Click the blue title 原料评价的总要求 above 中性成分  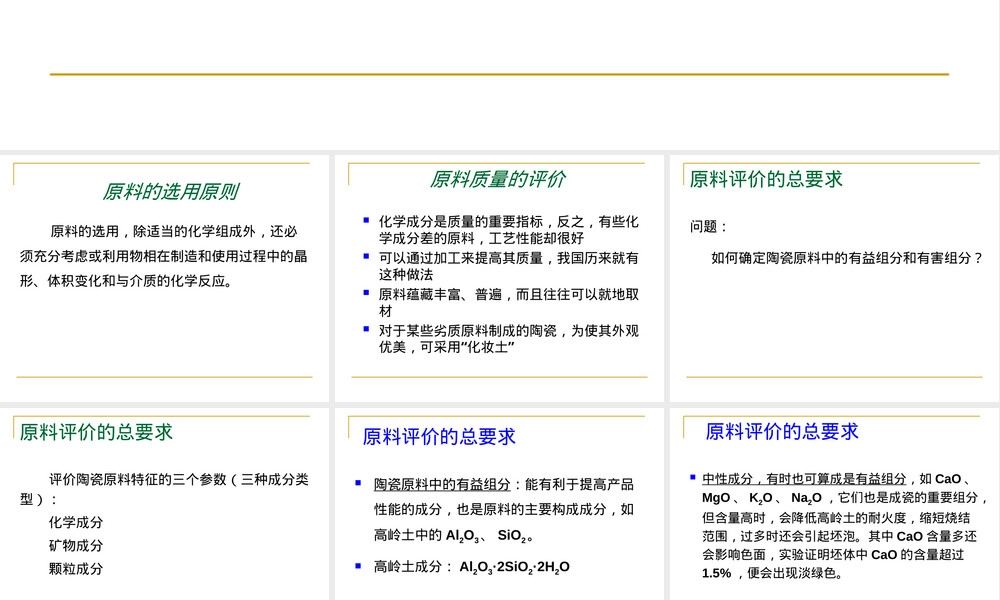[782, 432]
